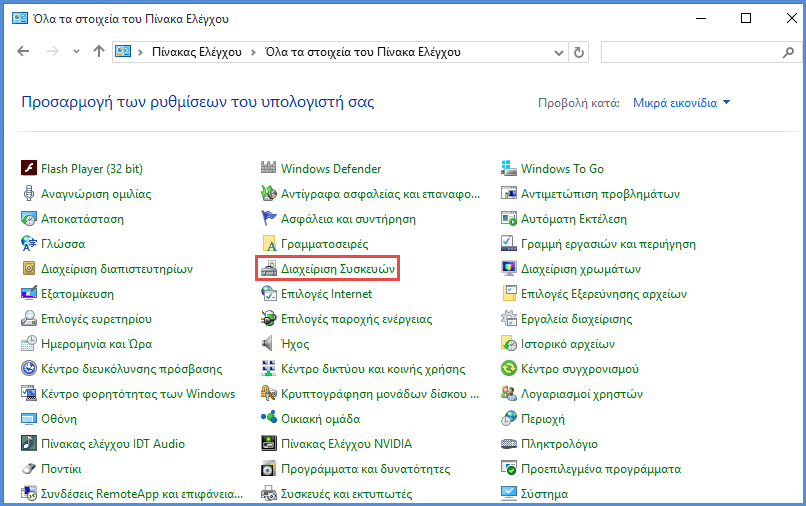The height and width of the screenshot is (506, 806).
Task: Open Αντιμετώπιση προβλημάτων
Action: 600,193
